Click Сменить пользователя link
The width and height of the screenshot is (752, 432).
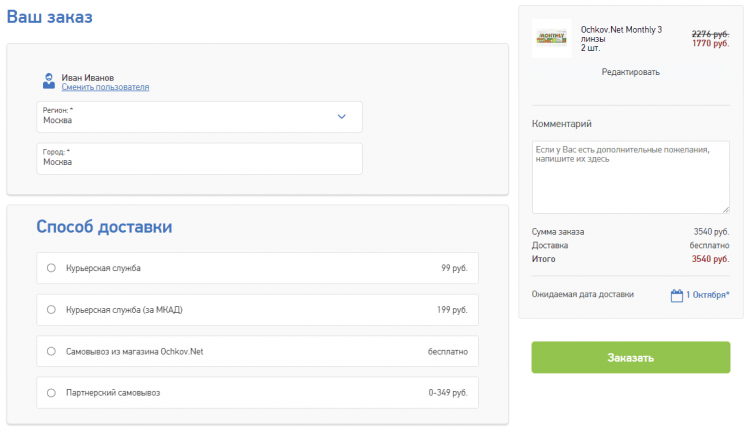tap(105, 88)
